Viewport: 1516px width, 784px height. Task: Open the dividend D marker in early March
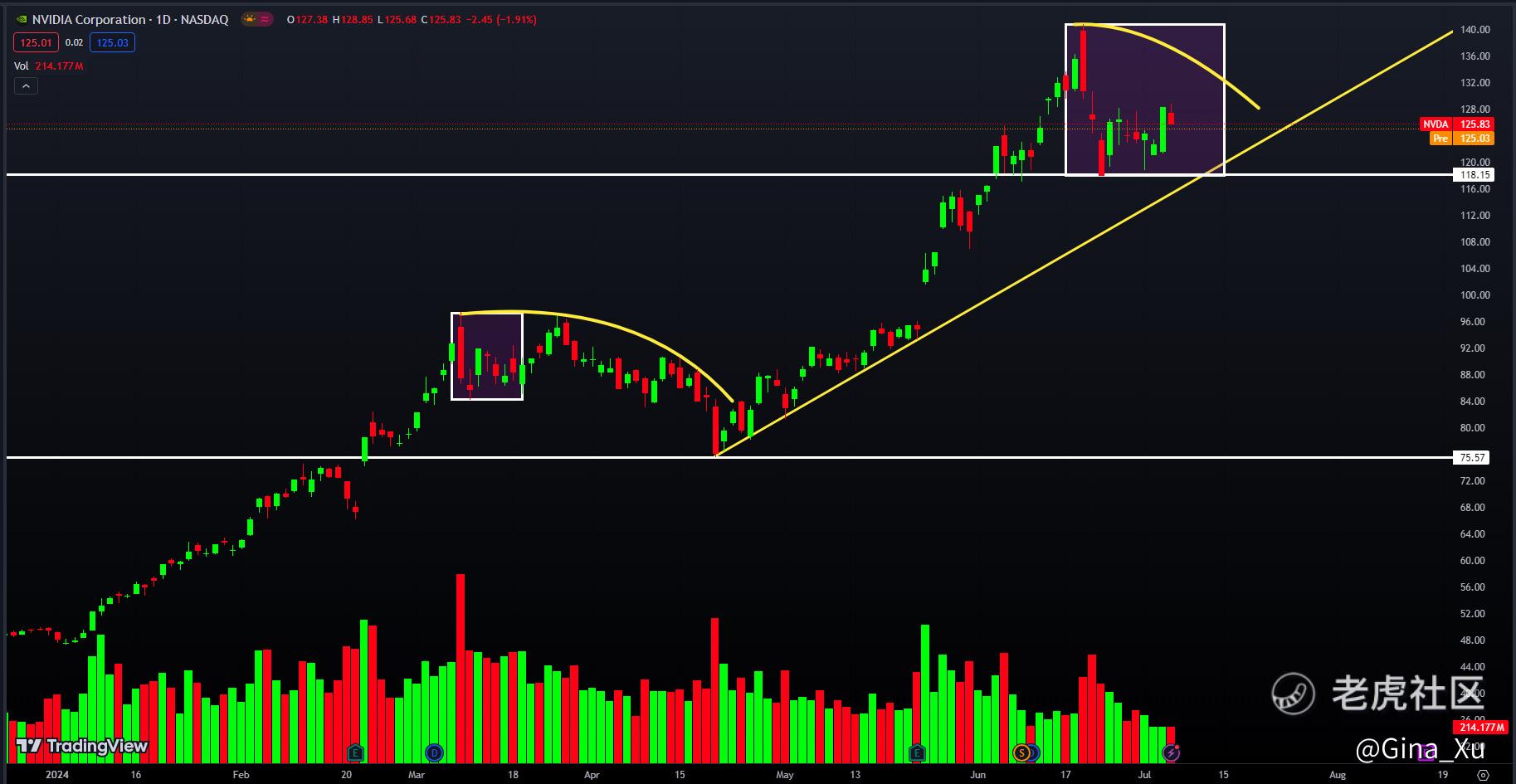pyautogui.click(x=434, y=752)
